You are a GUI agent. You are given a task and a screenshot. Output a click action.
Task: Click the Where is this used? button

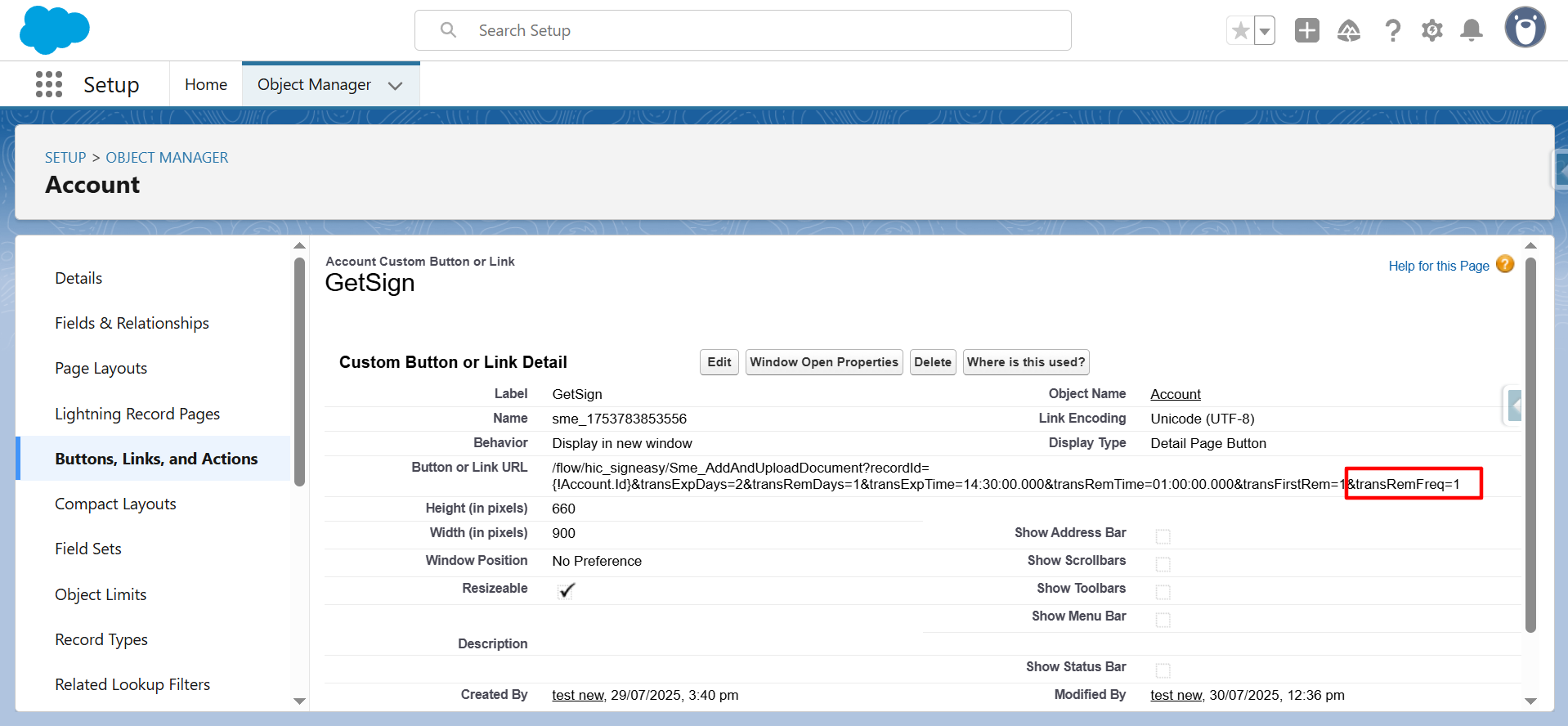click(1026, 362)
